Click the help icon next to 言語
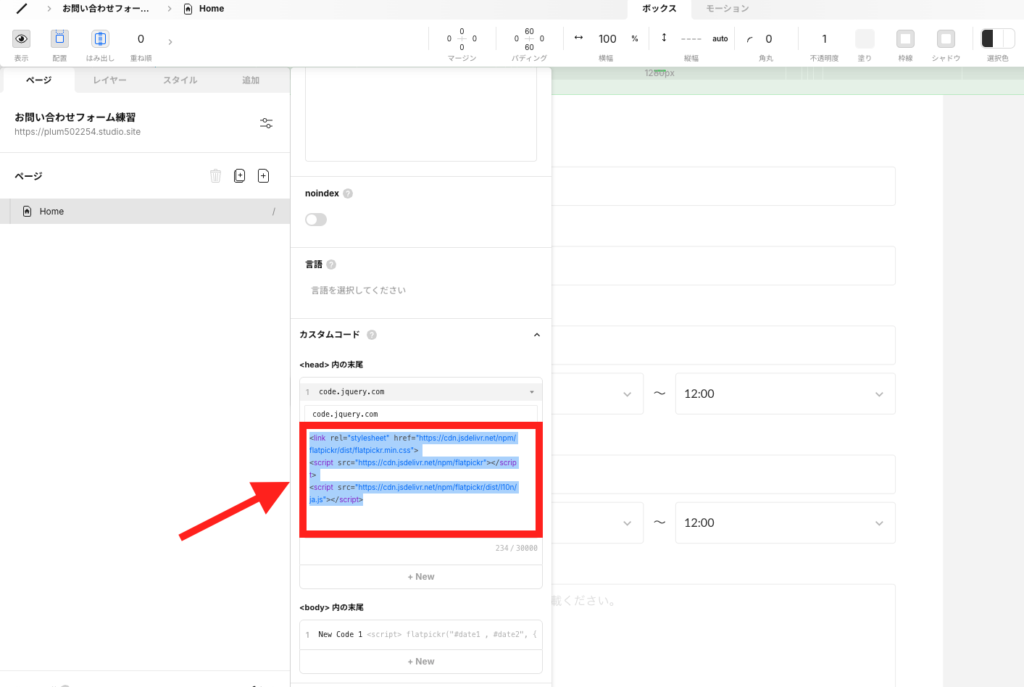The width and height of the screenshot is (1024, 687). [331, 264]
